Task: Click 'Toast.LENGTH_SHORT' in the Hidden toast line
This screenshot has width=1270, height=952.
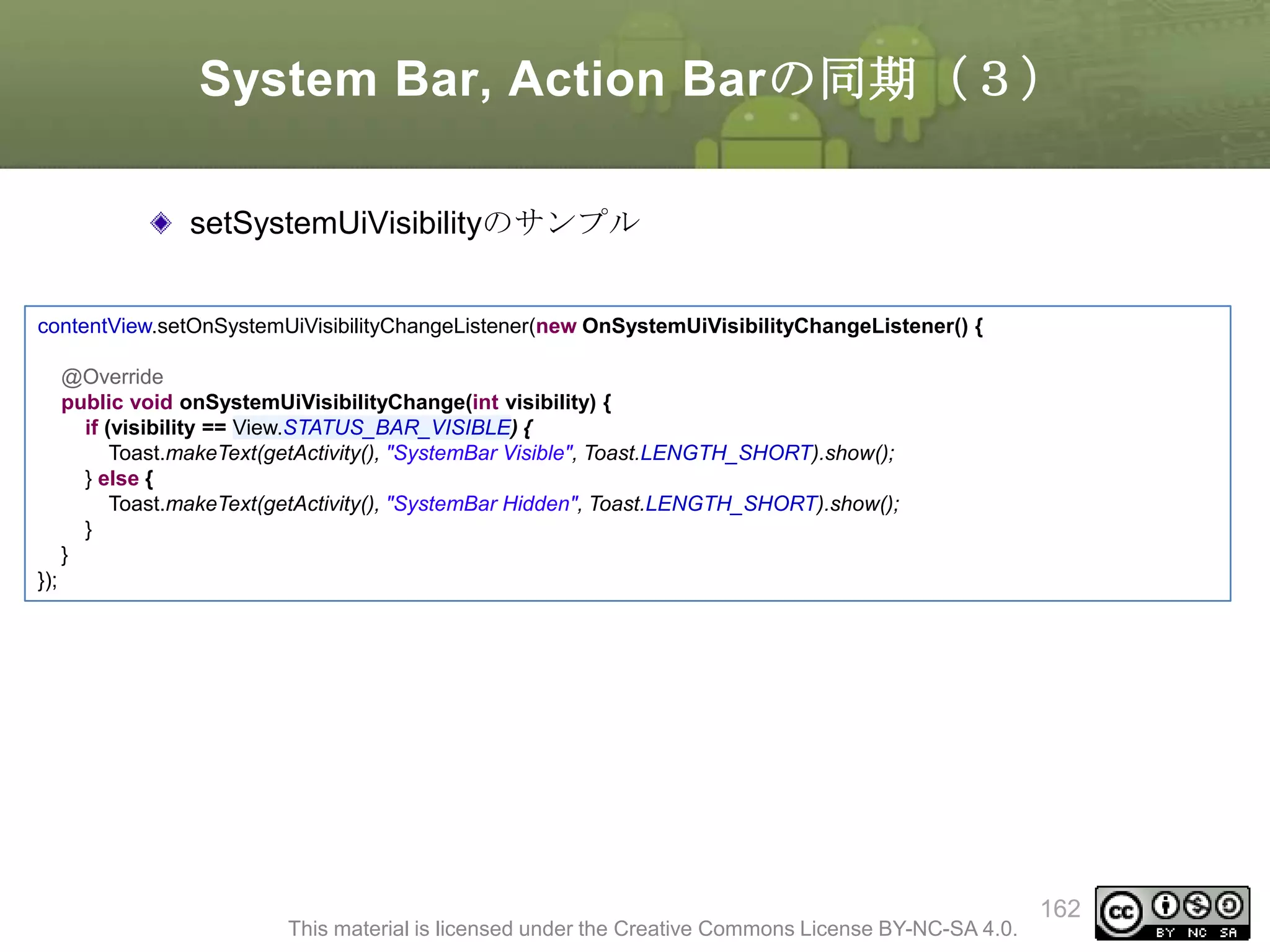Action: click(703, 504)
